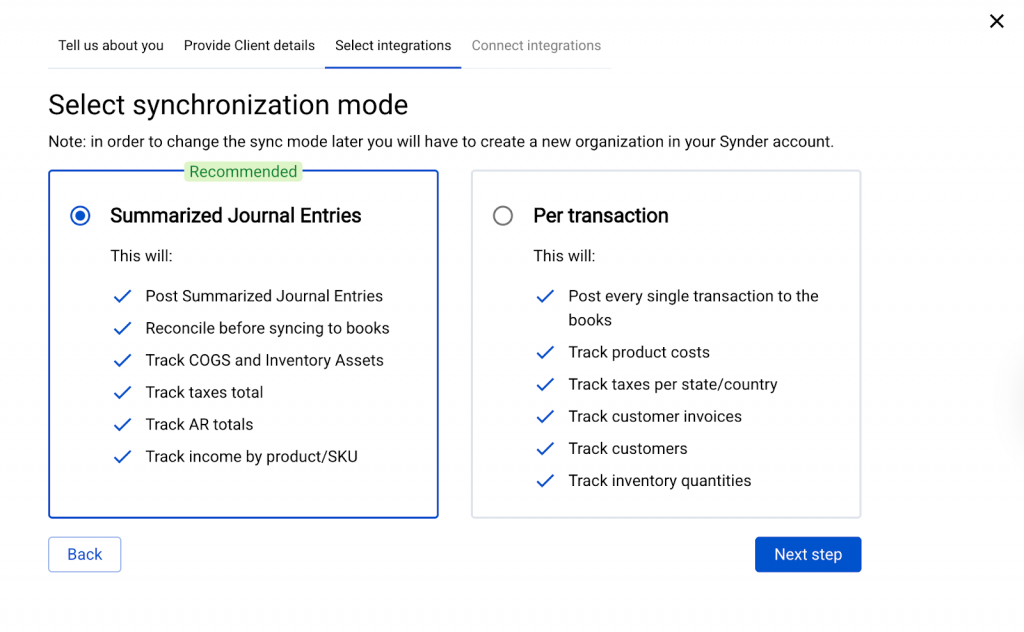Click checkmark beside Track COGS and Inventory
The image size is (1024, 632).
[x=123, y=361]
